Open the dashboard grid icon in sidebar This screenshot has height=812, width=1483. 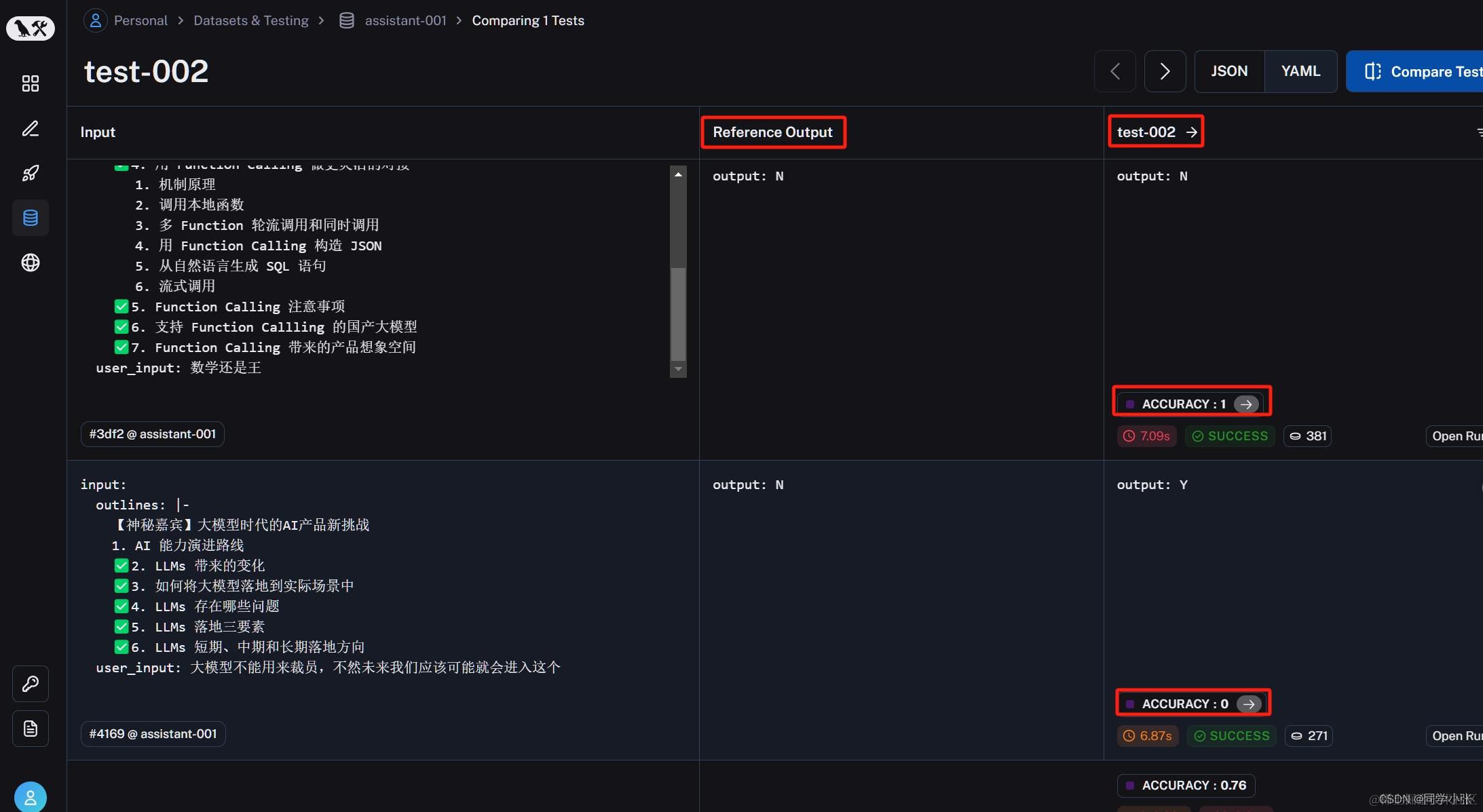(31, 83)
